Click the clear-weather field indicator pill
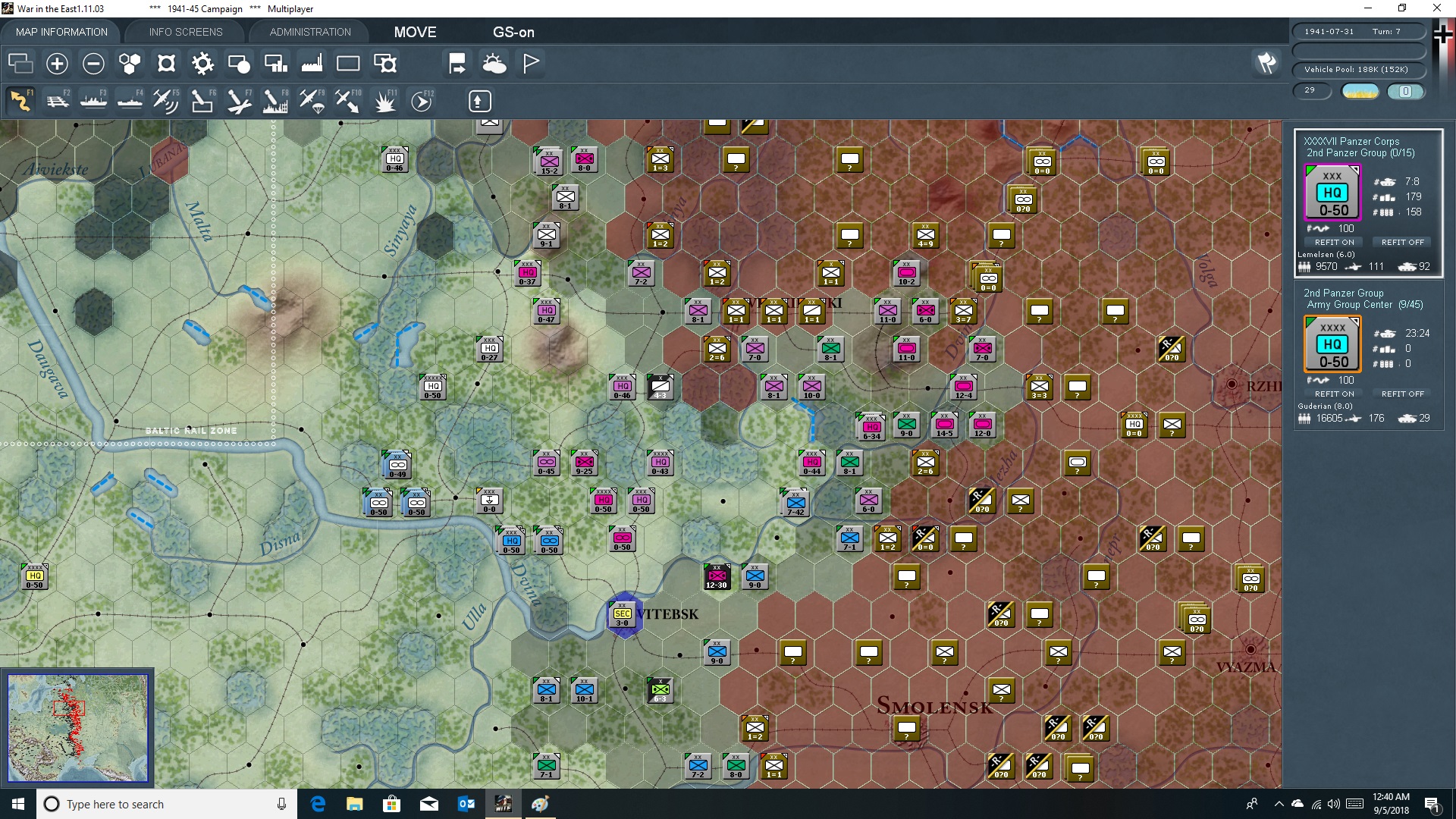This screenshot has height=819, width=1456. (1360, 91)
